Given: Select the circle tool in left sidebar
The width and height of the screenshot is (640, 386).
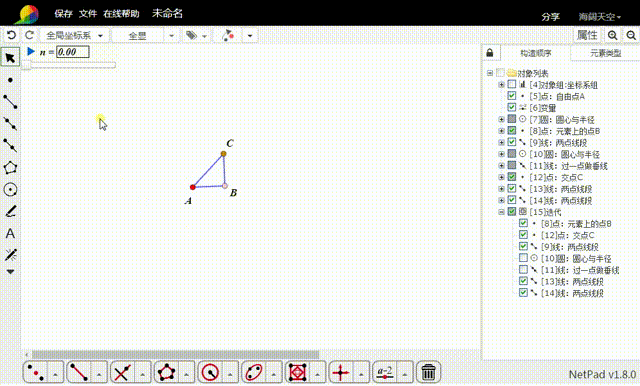Looking at the screenshot, I should click(10, 189).
